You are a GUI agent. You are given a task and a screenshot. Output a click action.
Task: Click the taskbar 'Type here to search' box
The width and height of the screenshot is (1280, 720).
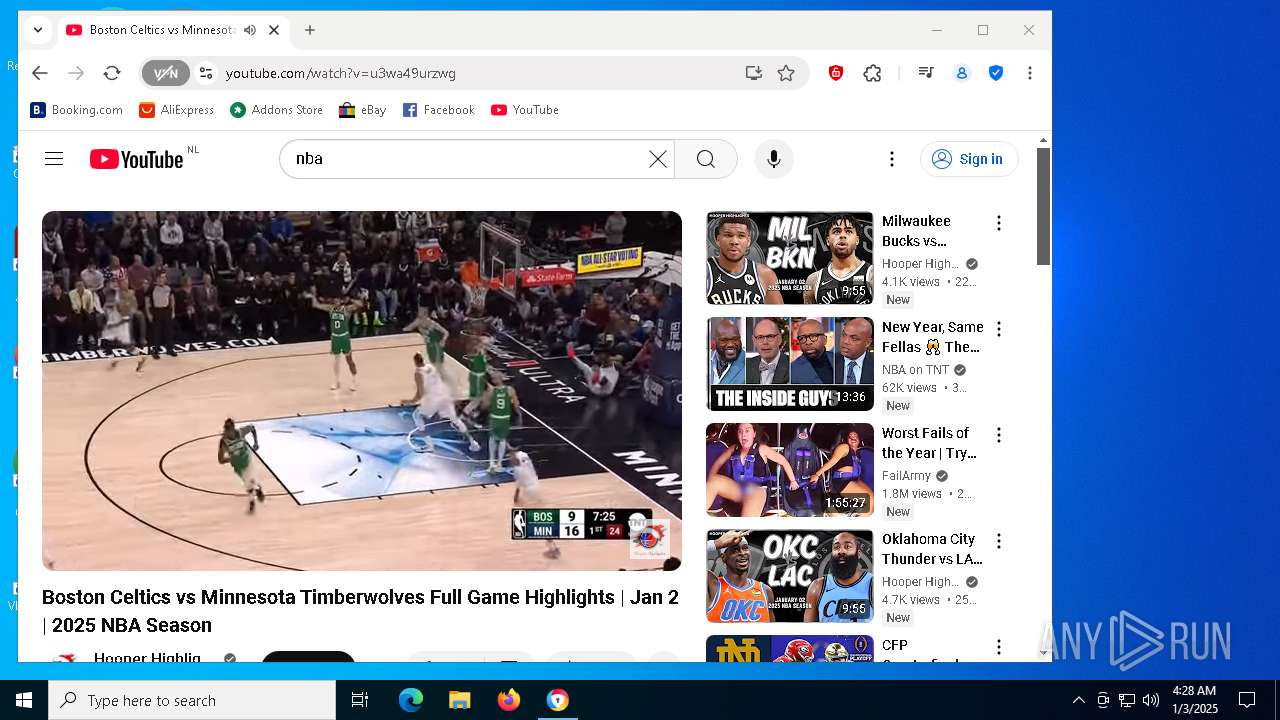click(192, 700)
